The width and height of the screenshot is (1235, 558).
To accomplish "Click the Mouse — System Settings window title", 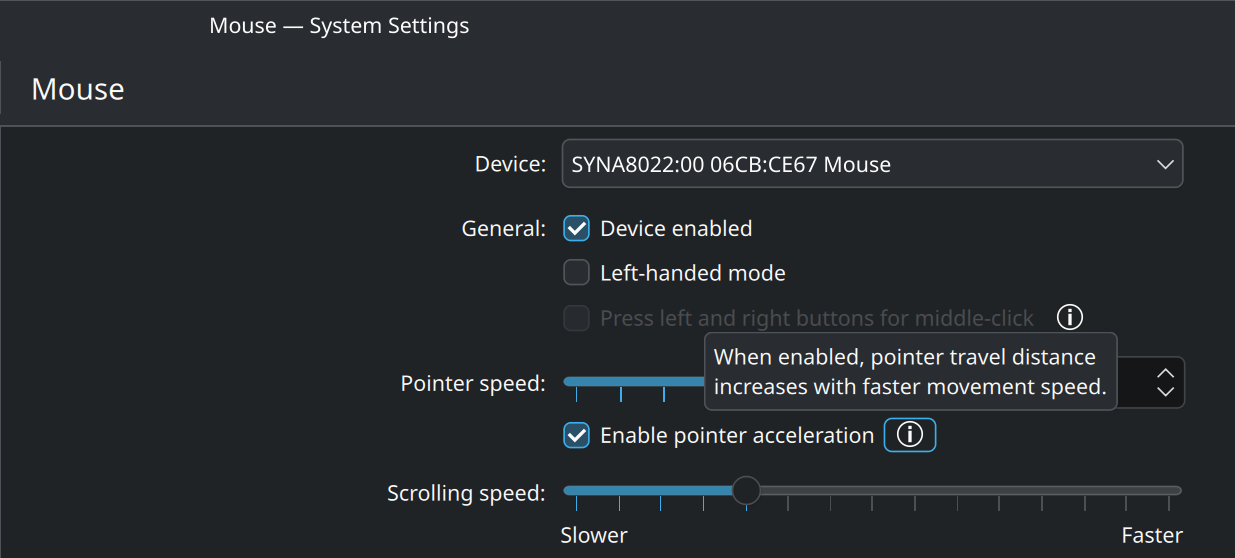I will point(339,26).
